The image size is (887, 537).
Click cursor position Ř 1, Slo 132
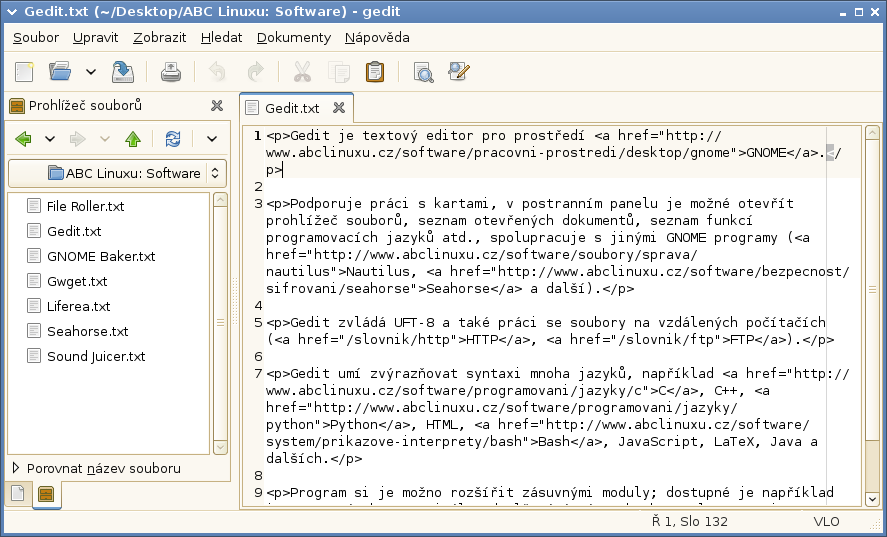coord(690,522)
